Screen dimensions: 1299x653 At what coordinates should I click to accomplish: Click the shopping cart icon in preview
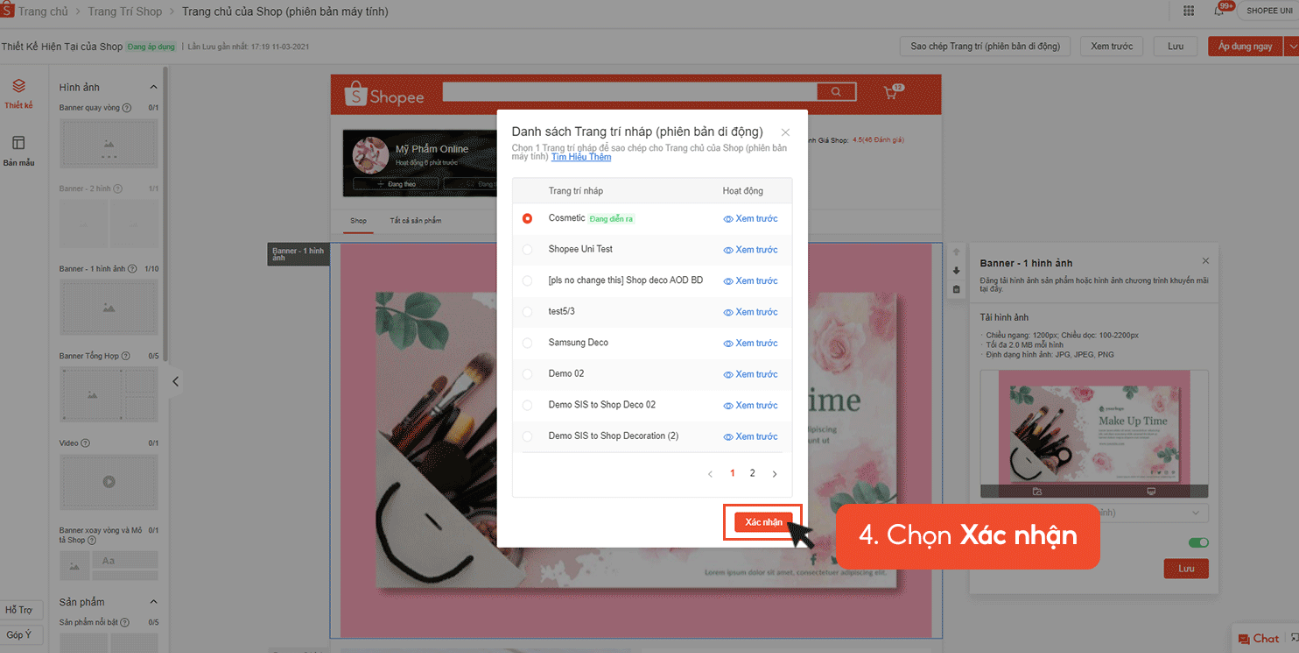(x=890, y=93)
